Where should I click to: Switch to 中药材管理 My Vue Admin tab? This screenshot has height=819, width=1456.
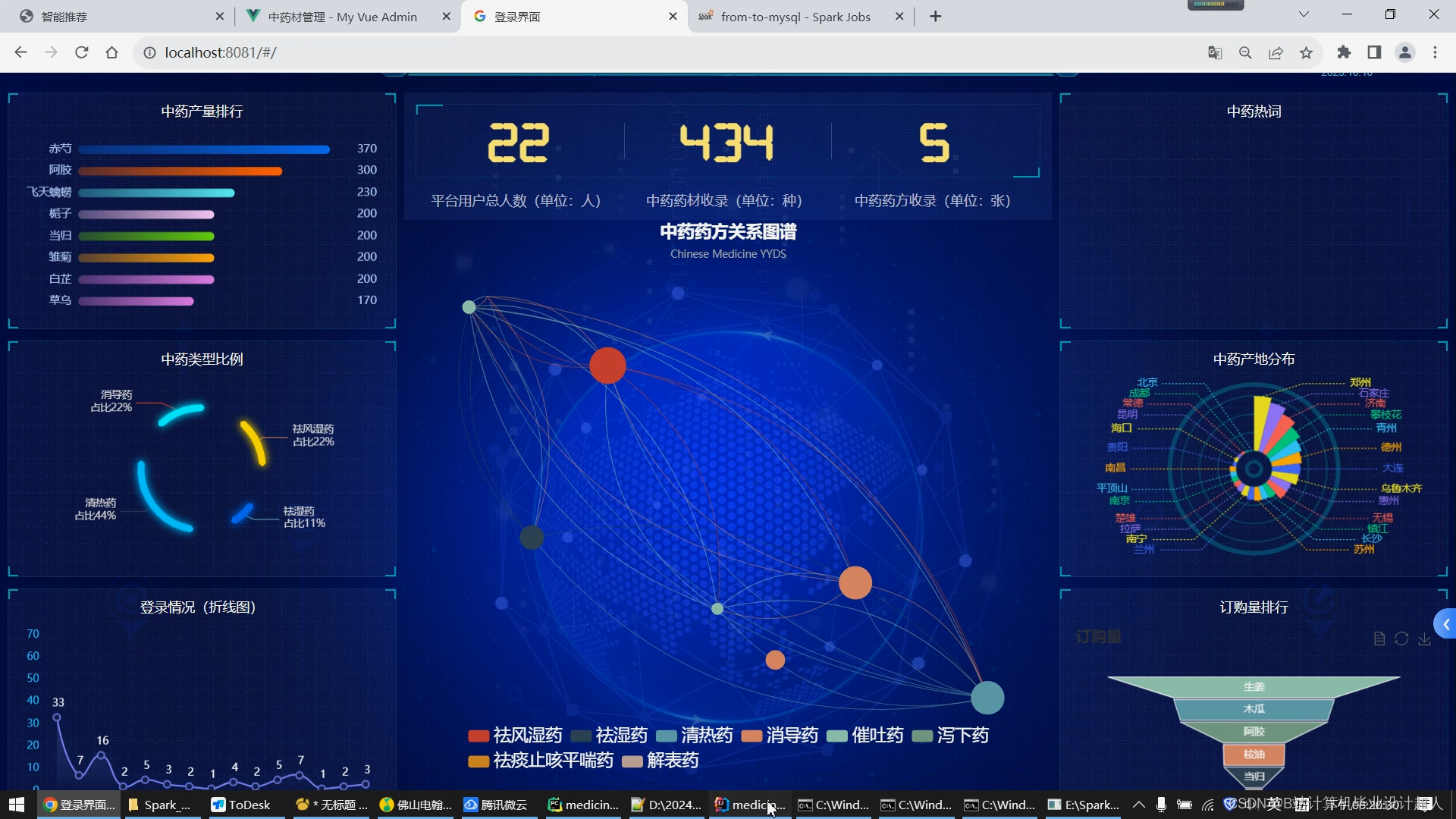click(x=342, y=17)
